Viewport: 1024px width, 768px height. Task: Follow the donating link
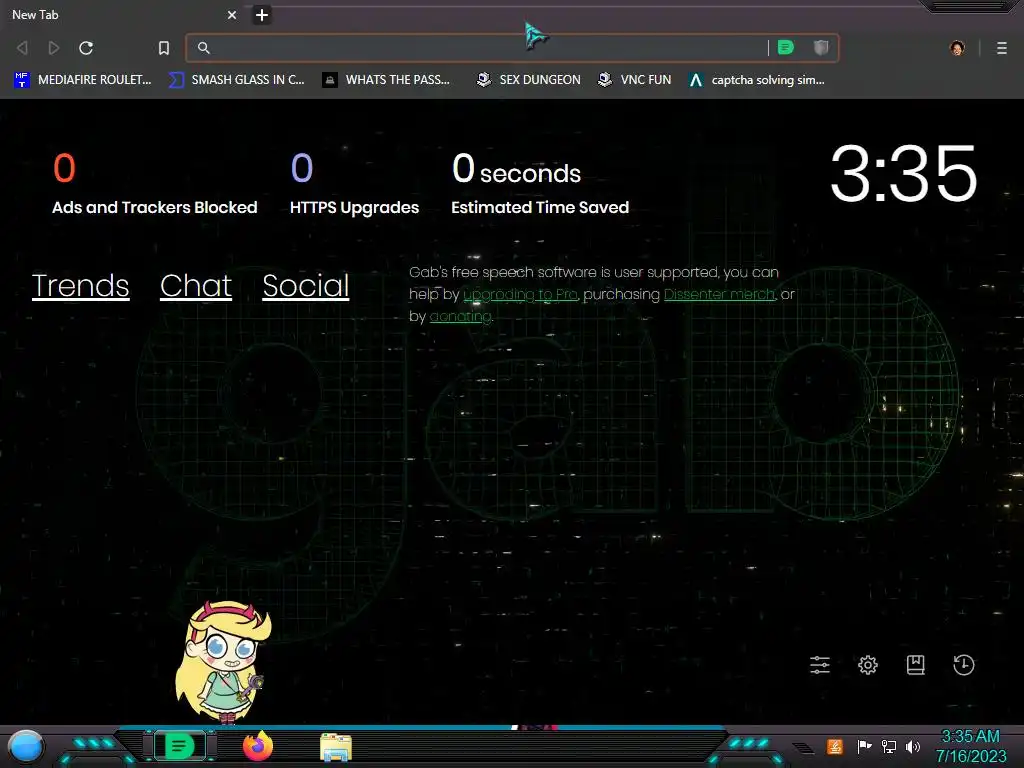pos(460,317)
